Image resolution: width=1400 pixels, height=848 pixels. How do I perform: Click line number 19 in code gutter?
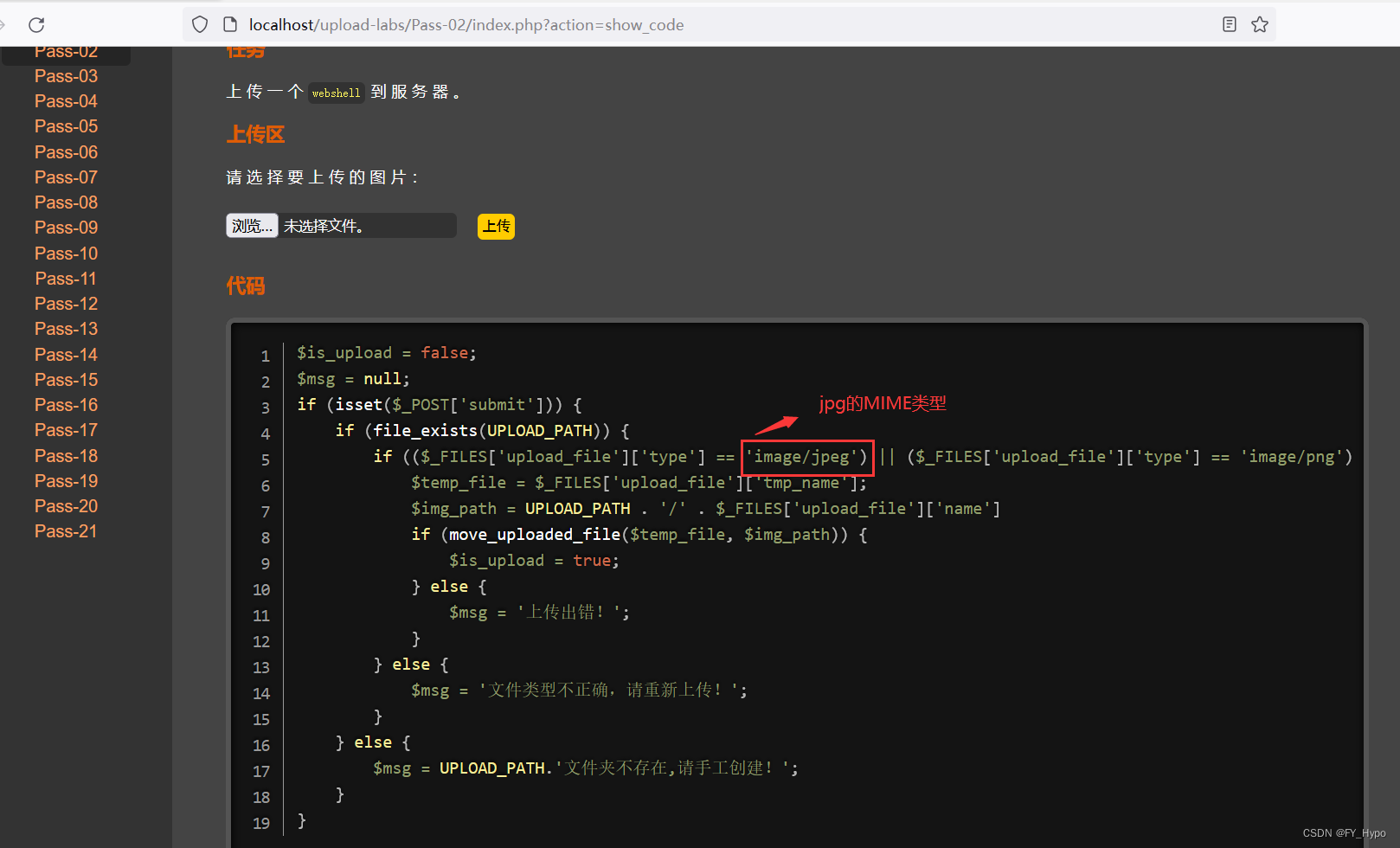[x=261, y=823]
